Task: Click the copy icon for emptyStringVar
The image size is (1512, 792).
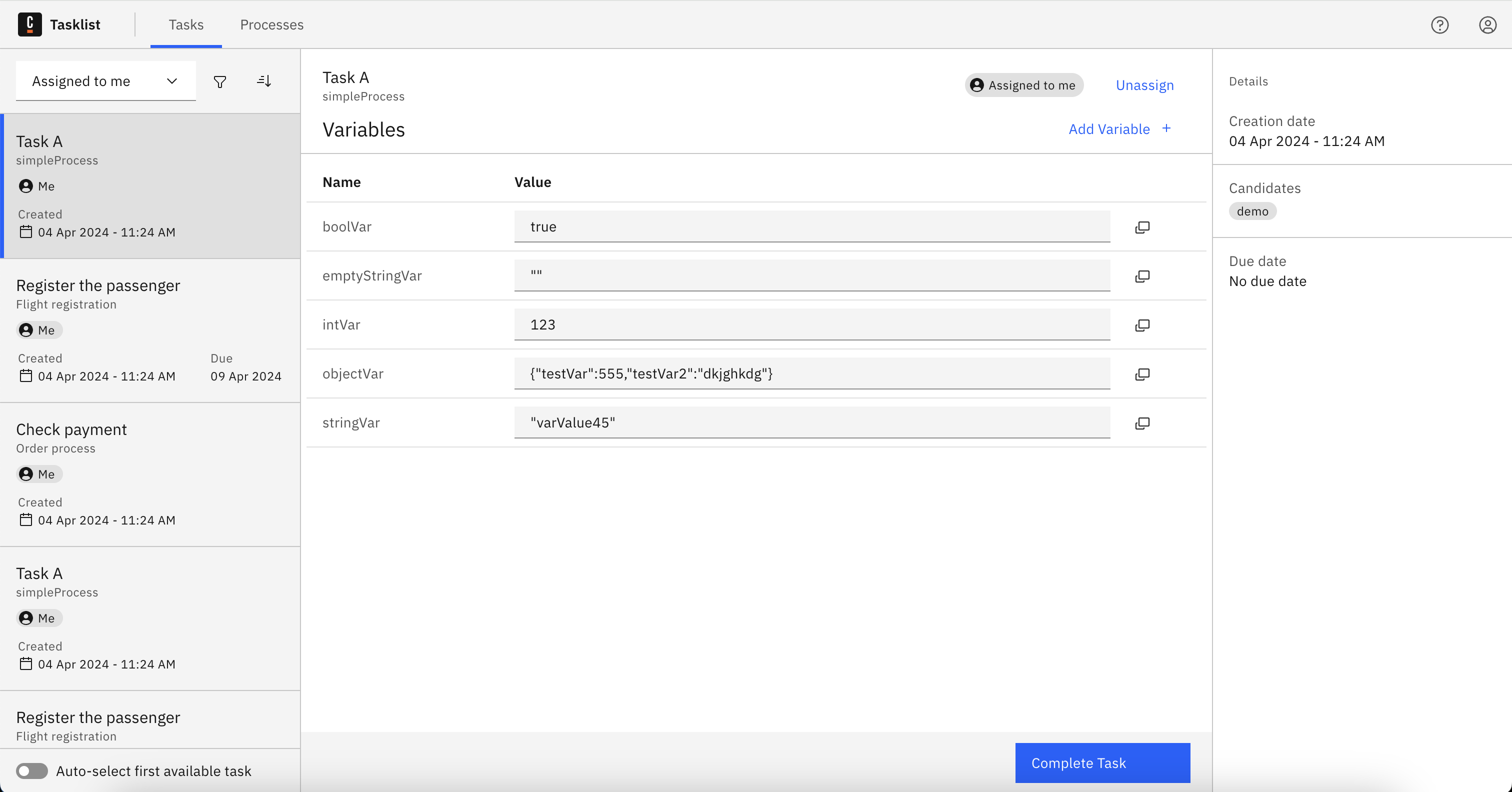Action: (1142, 276)
